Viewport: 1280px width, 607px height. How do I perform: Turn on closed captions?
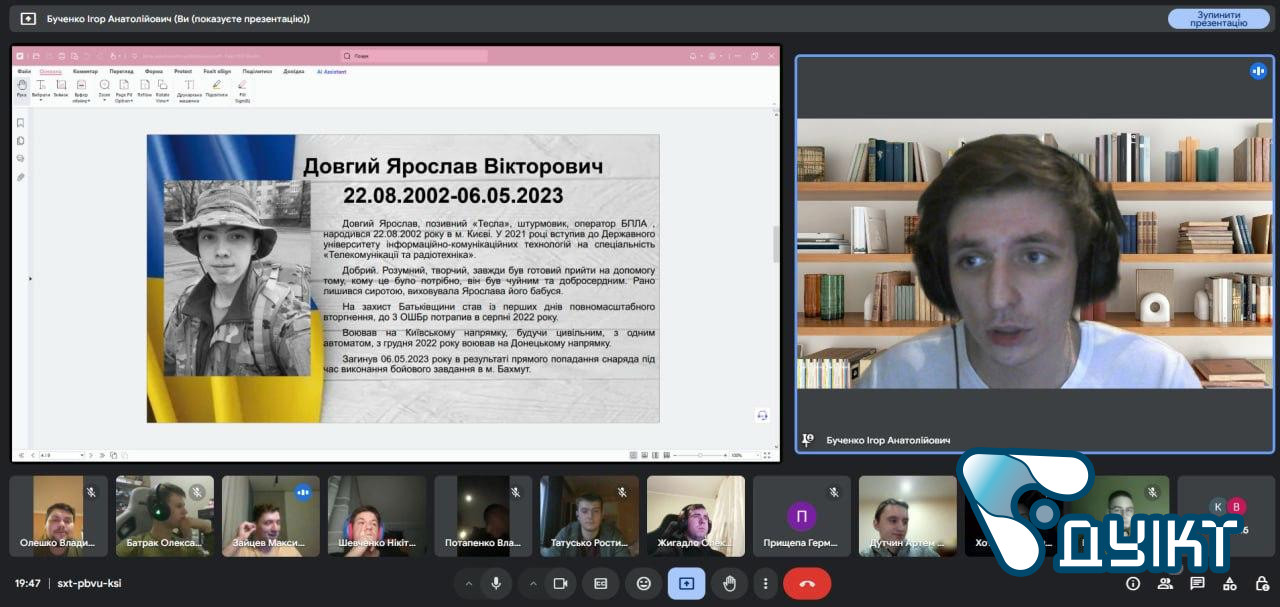tap(601, 583)
